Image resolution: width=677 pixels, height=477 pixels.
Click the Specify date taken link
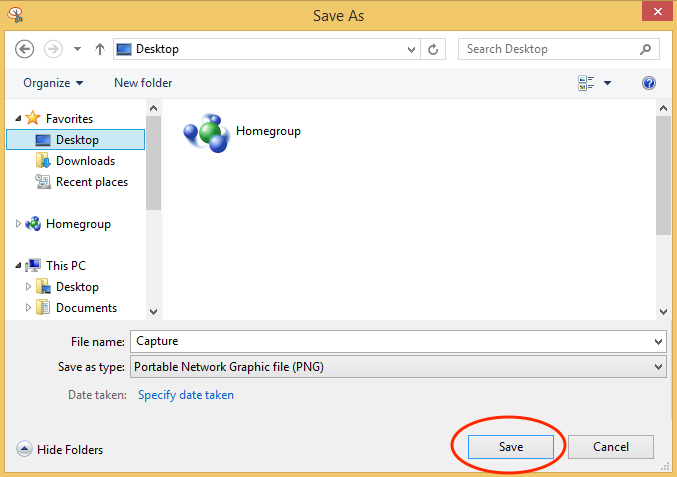coord(186,395)
